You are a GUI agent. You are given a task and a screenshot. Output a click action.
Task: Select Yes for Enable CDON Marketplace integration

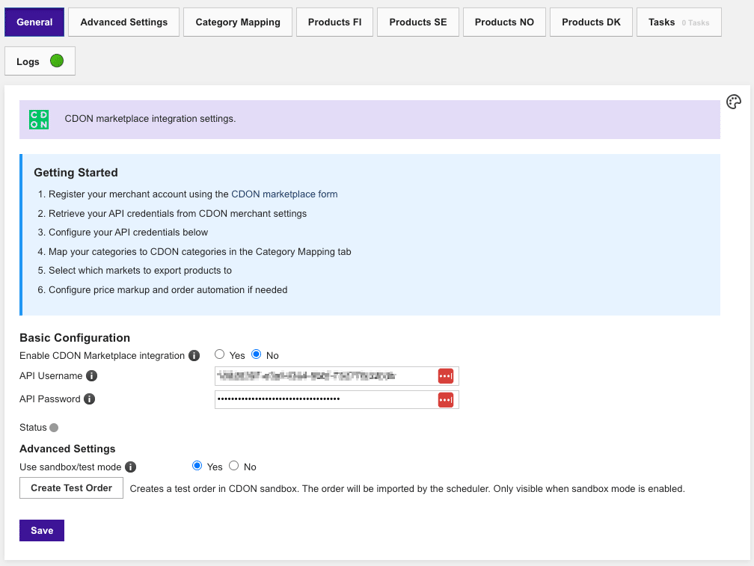[x=220, y=355]
